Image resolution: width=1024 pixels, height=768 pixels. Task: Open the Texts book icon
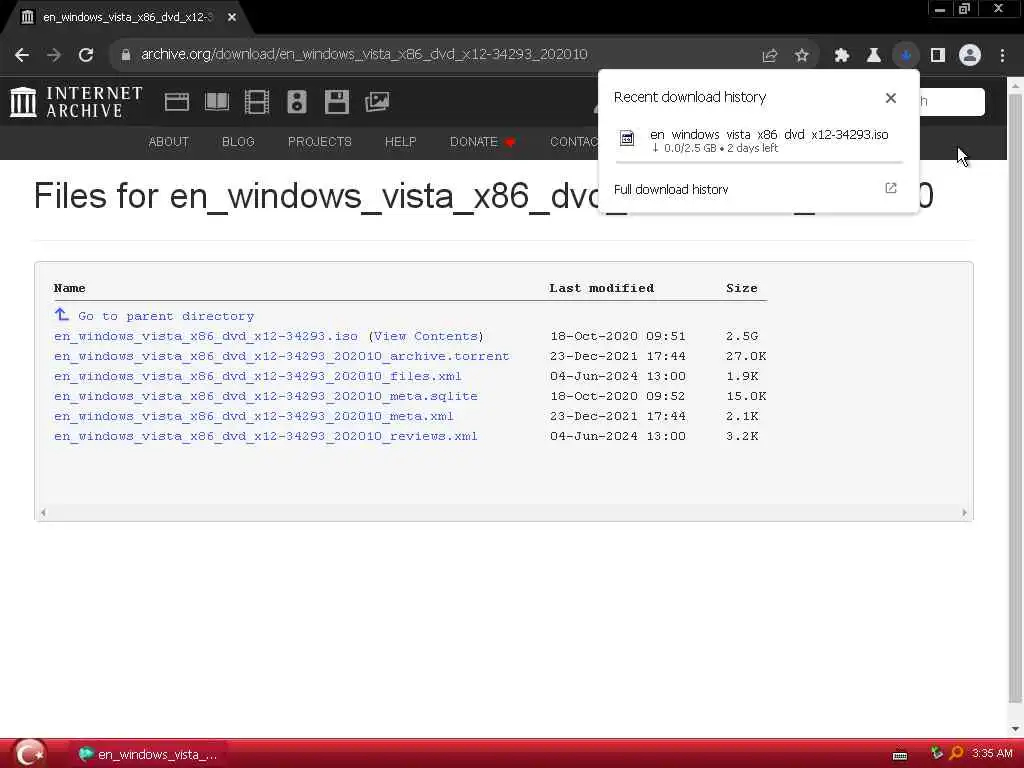[217, 102]
